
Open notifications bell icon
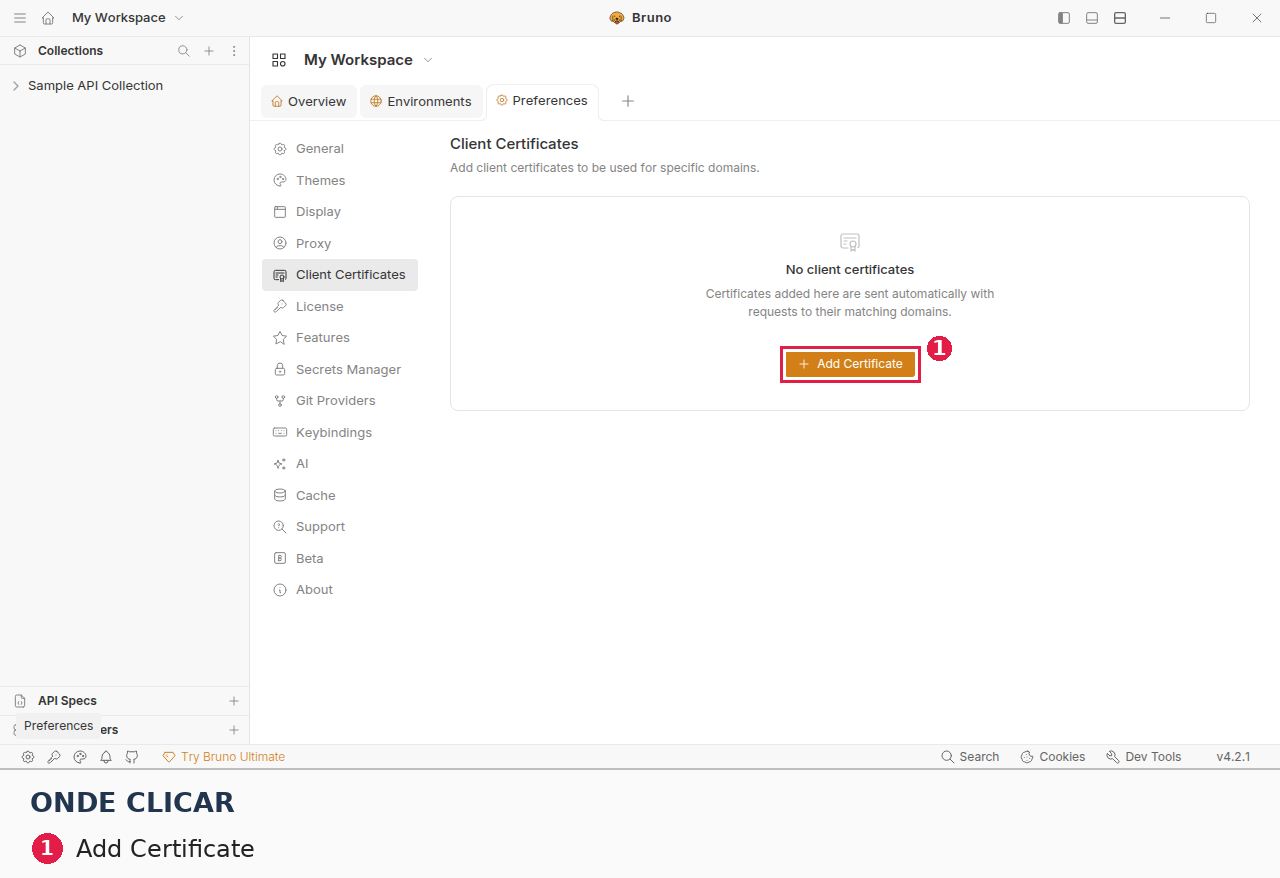pyautogui.click(x=106, y=757)
